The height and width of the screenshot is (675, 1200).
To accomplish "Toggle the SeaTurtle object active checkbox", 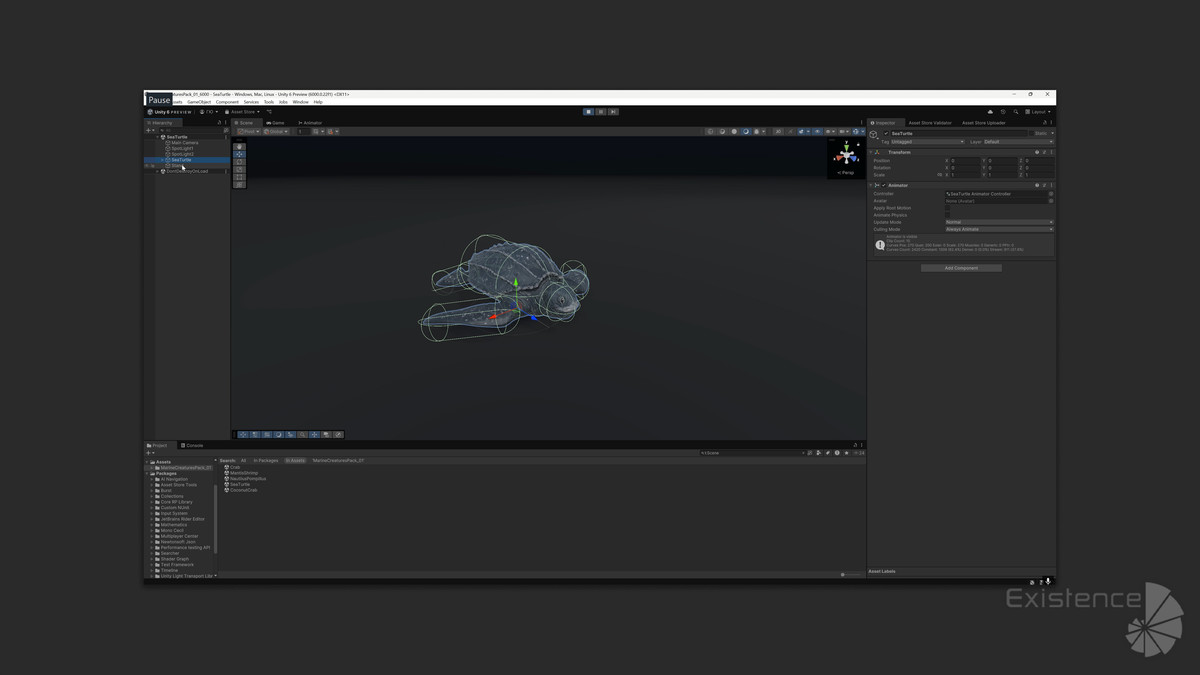I will pos(886,133).
